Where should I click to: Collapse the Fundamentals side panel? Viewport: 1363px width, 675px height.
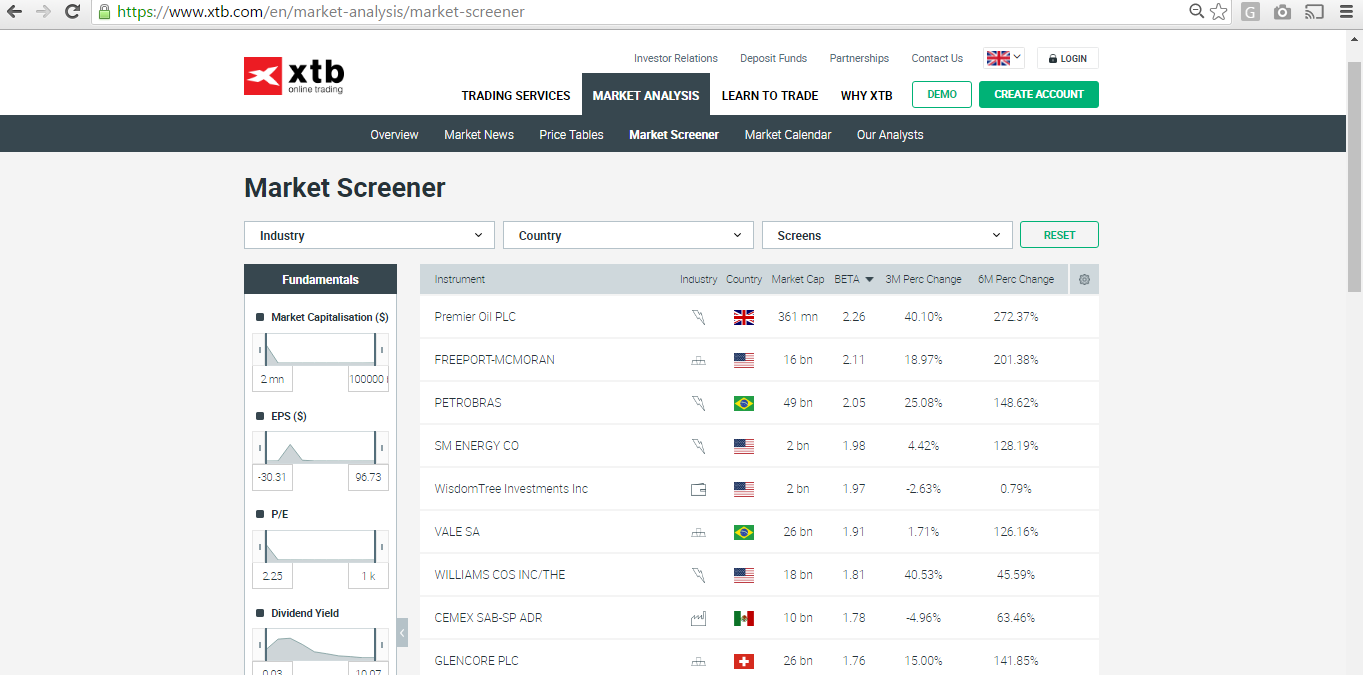click(x=402, y=632)
